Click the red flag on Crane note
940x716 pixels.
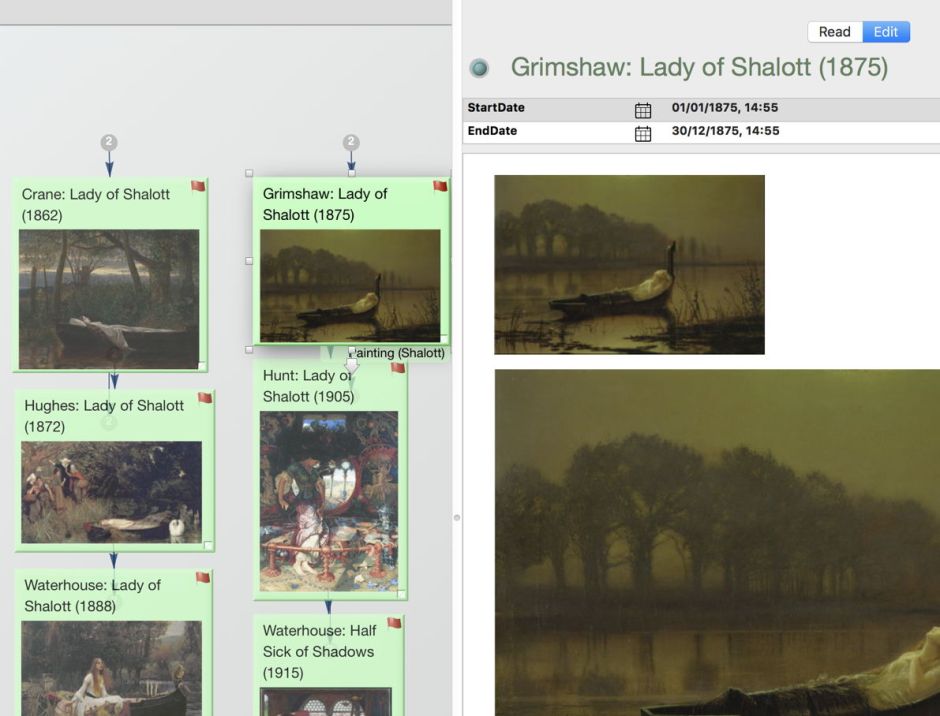[198, 186]
